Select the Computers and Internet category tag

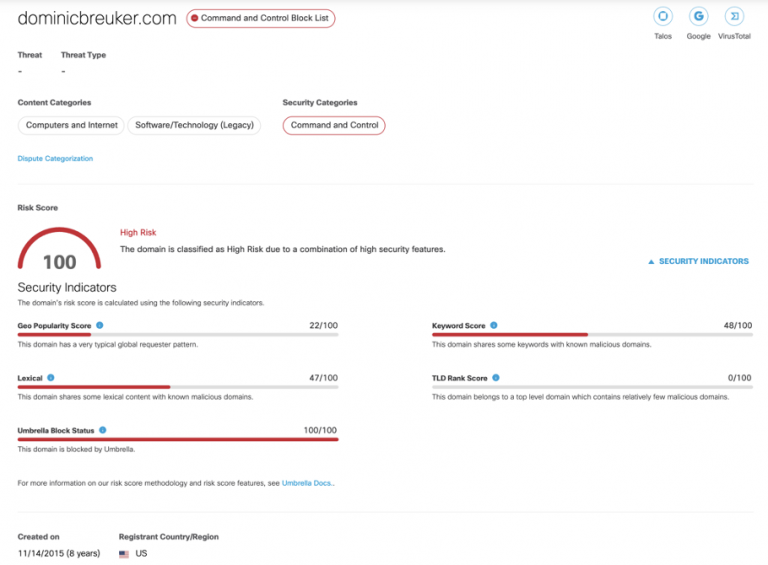71,125
